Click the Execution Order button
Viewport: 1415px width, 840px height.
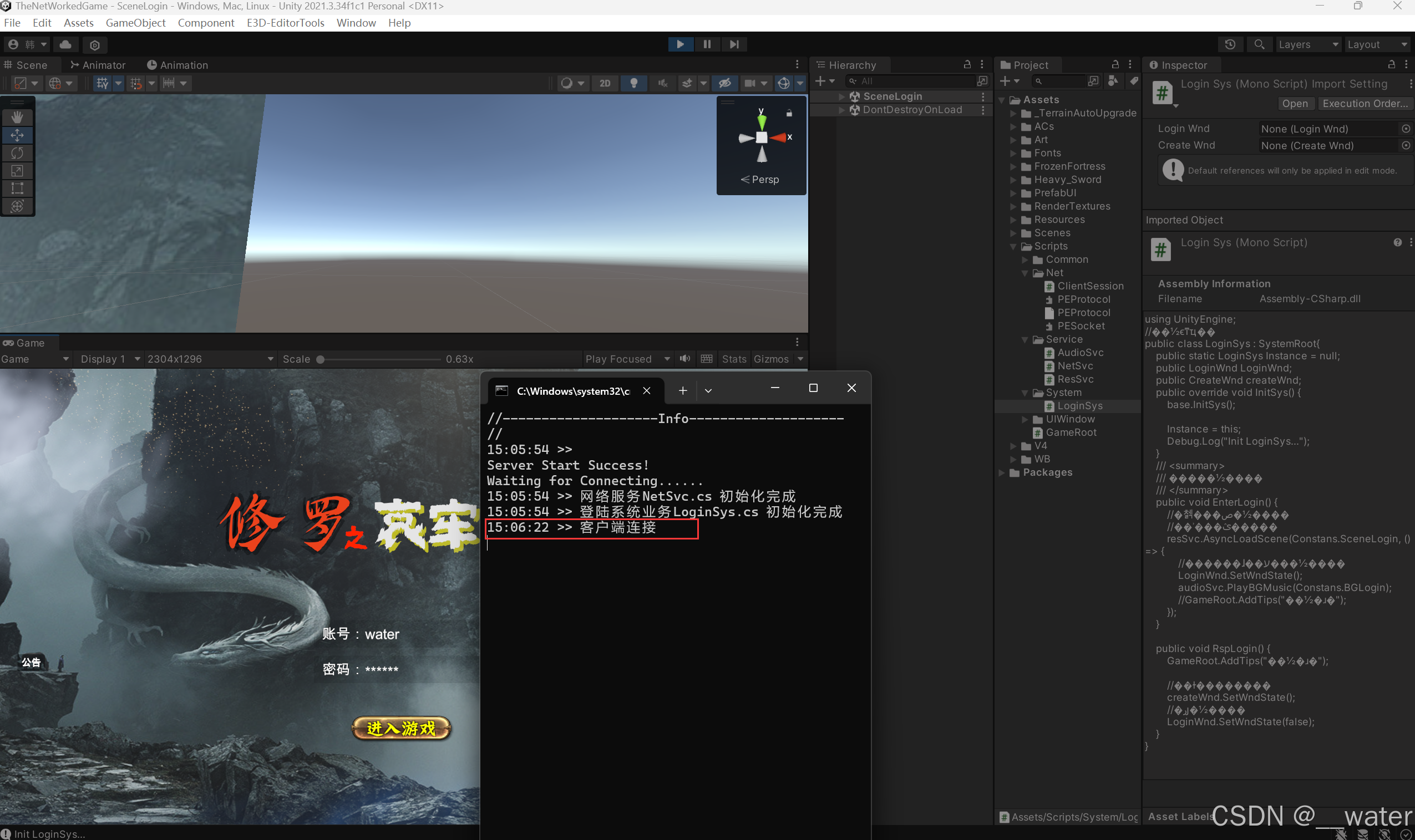pos(1365,104)
